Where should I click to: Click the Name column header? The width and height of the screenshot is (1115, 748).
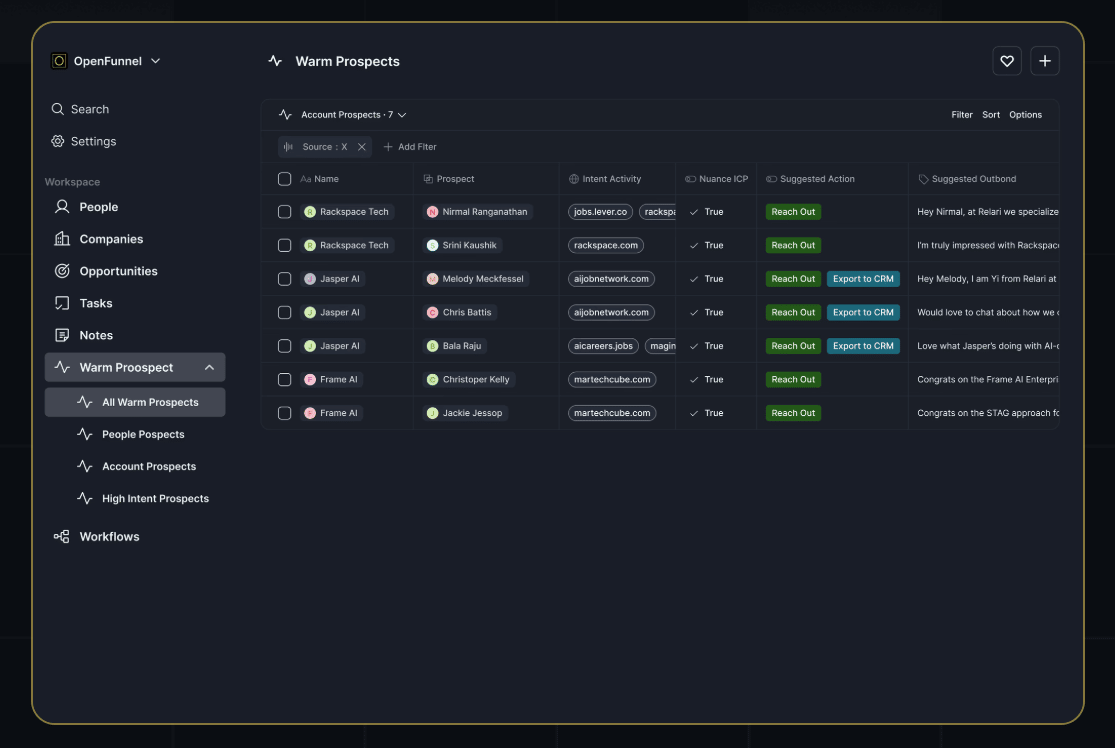[x=319, y=179]
